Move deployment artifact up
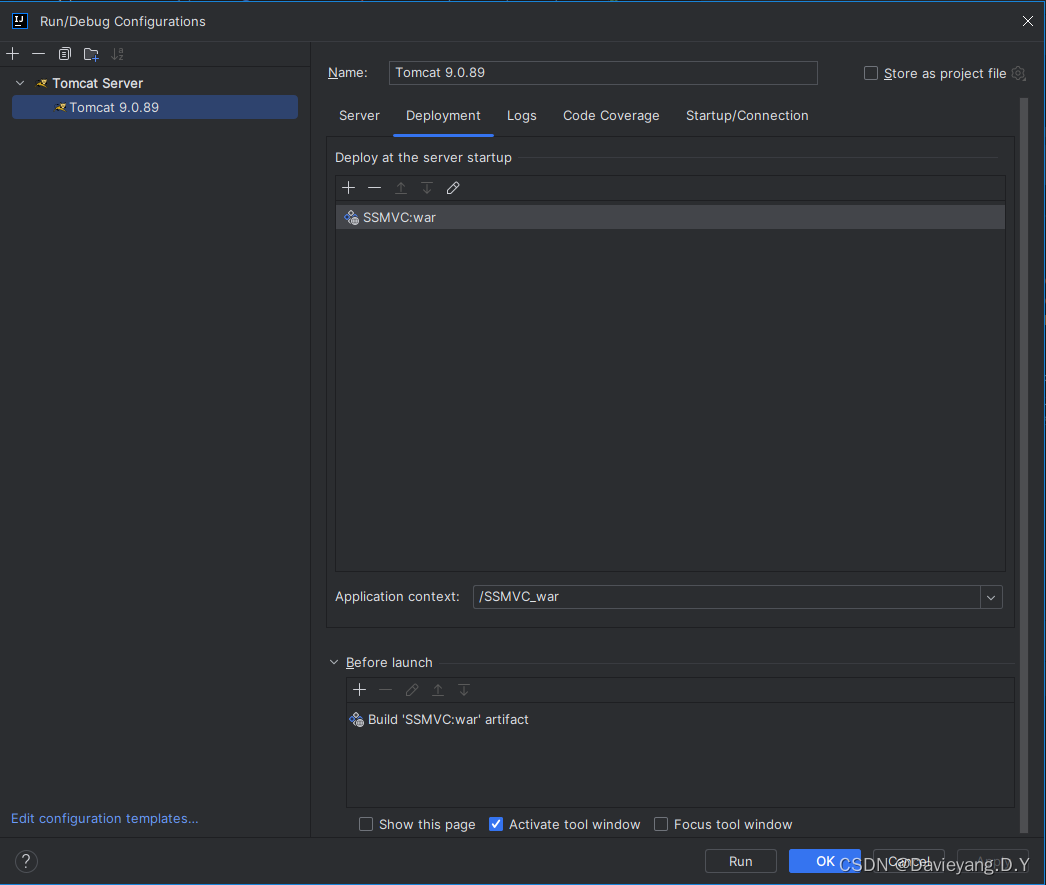The height and width of the screenshot is (885, 1046). (401, 188)
